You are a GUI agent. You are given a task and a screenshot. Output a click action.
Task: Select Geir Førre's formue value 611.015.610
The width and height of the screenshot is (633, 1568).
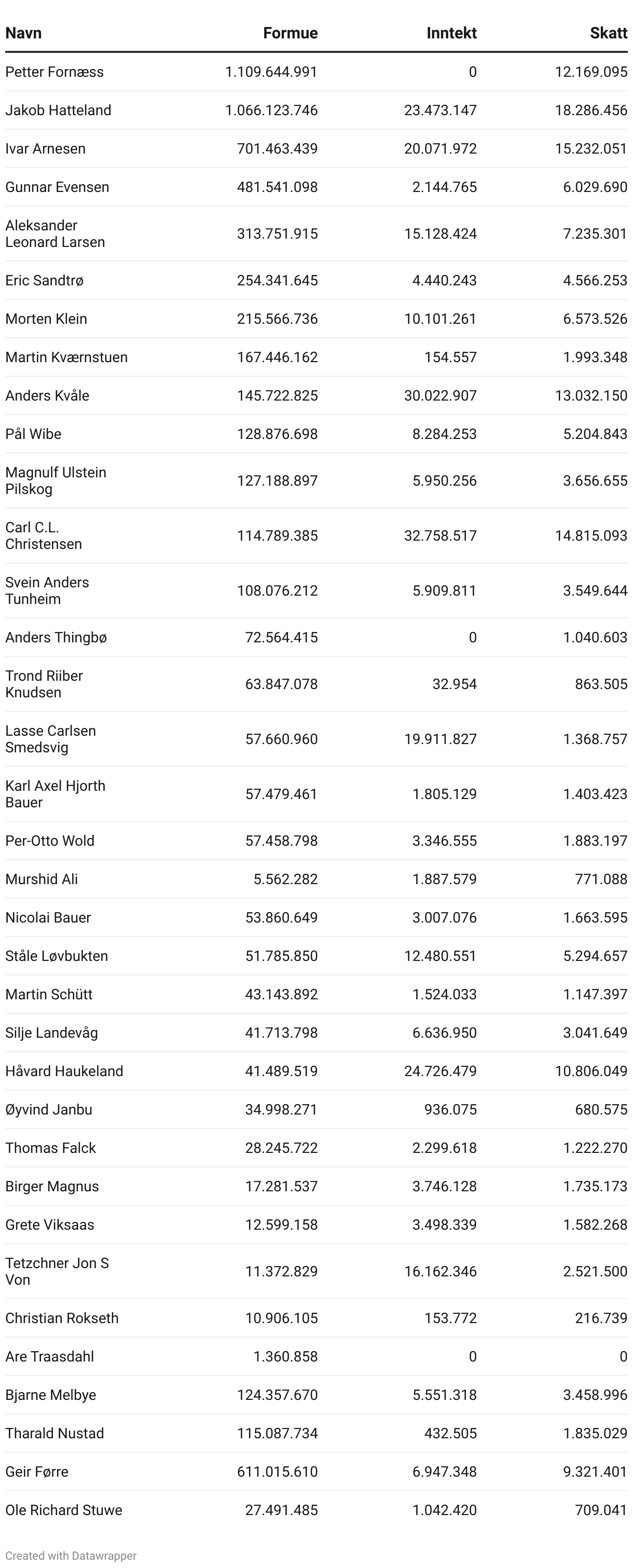click(x=277, y=1471)
